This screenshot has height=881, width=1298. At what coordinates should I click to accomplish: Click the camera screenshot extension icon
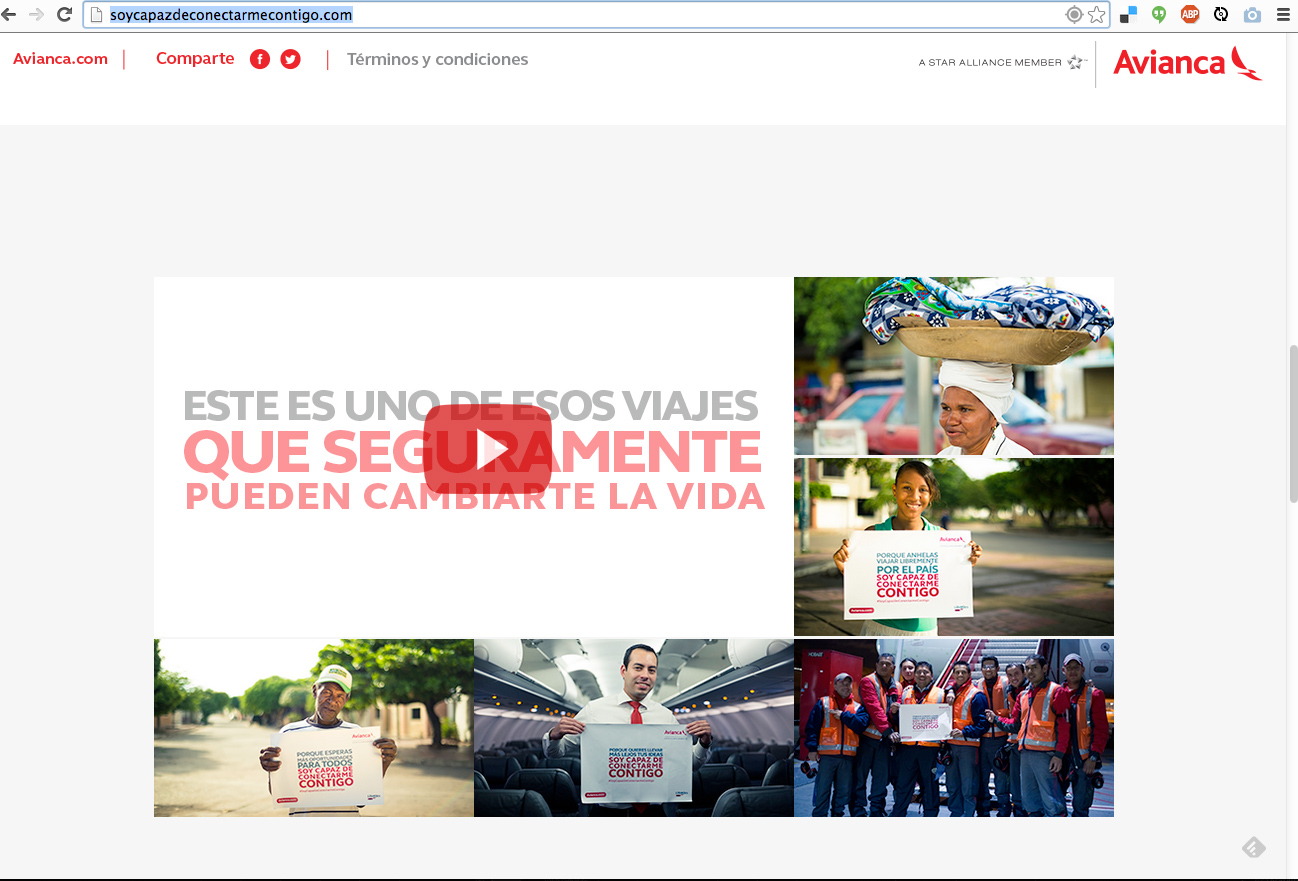point(1252,15)
